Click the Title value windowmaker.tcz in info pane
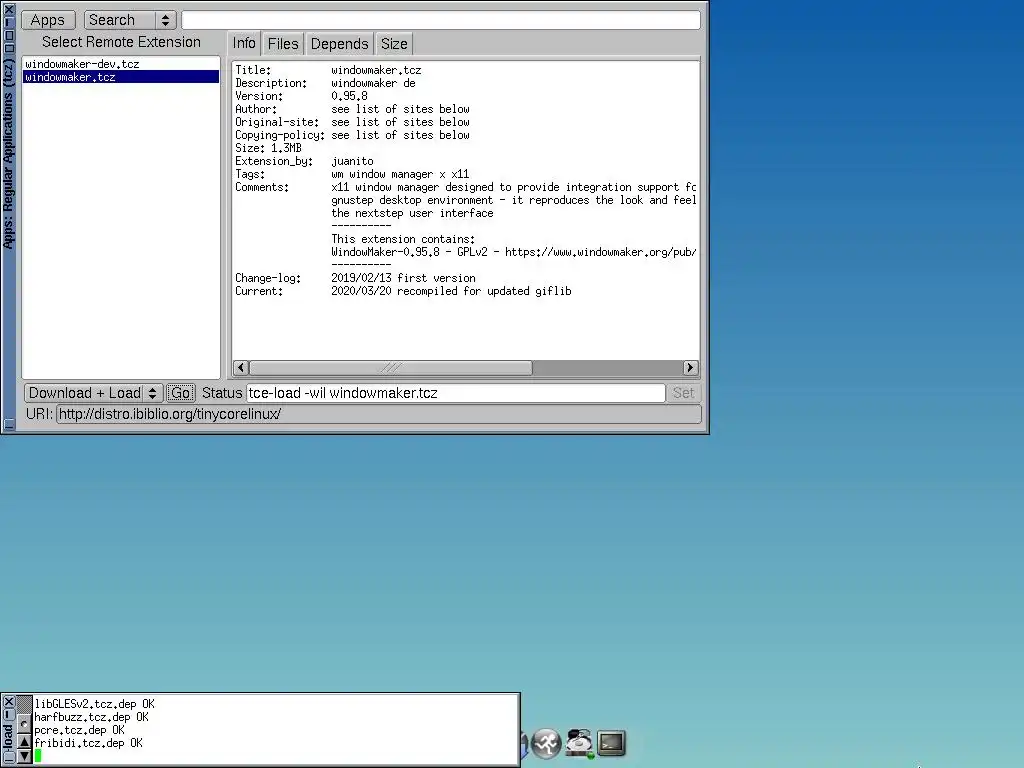The image size is (1024, 768). [x=376, y=70]
